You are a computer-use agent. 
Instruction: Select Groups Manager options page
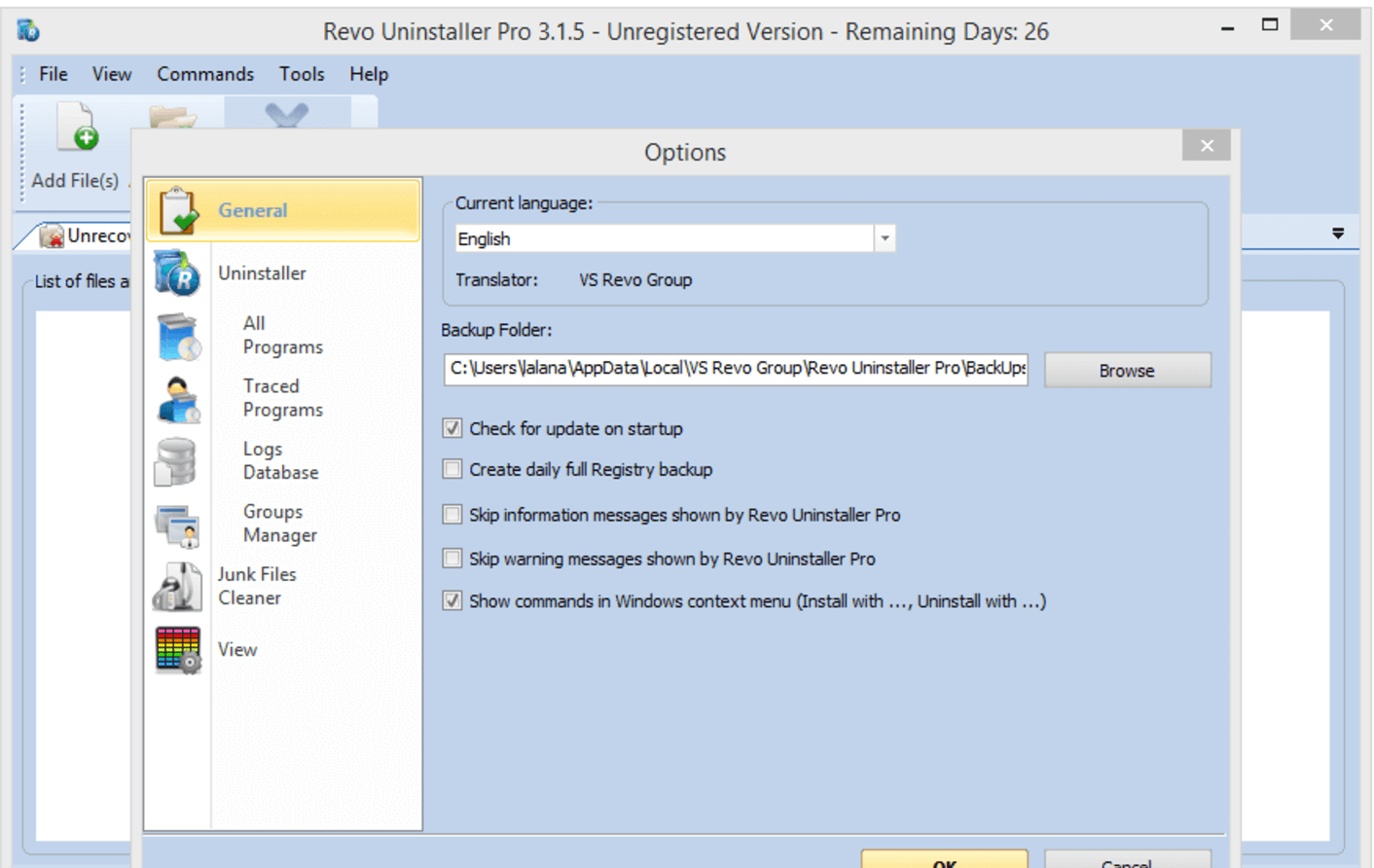[280, 524]
